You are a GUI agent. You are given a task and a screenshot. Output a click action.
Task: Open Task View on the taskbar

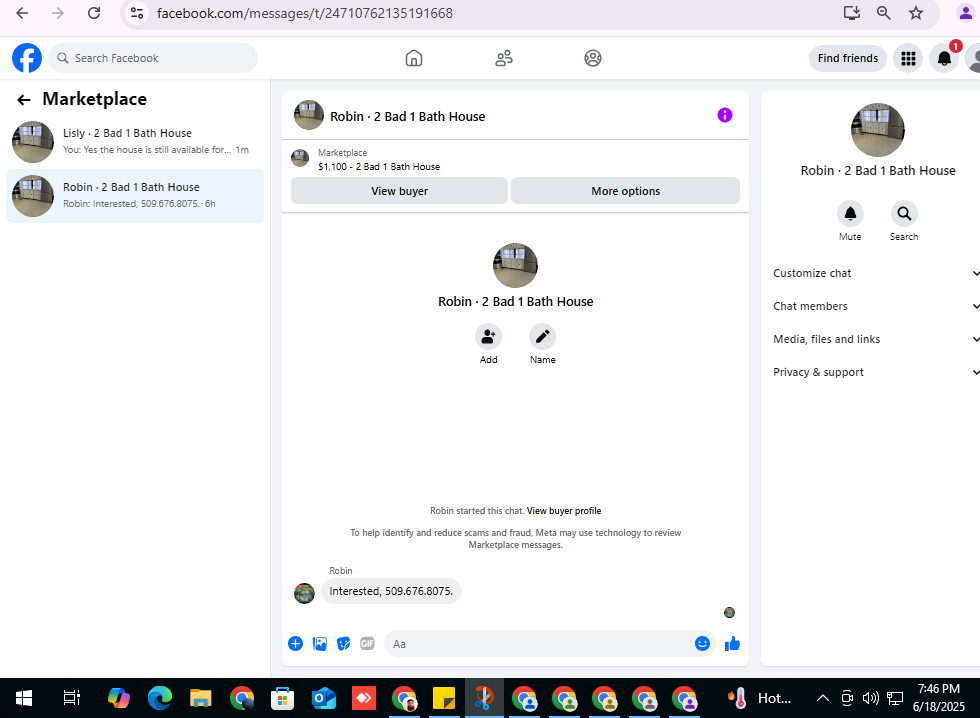(x=72, y=698)
